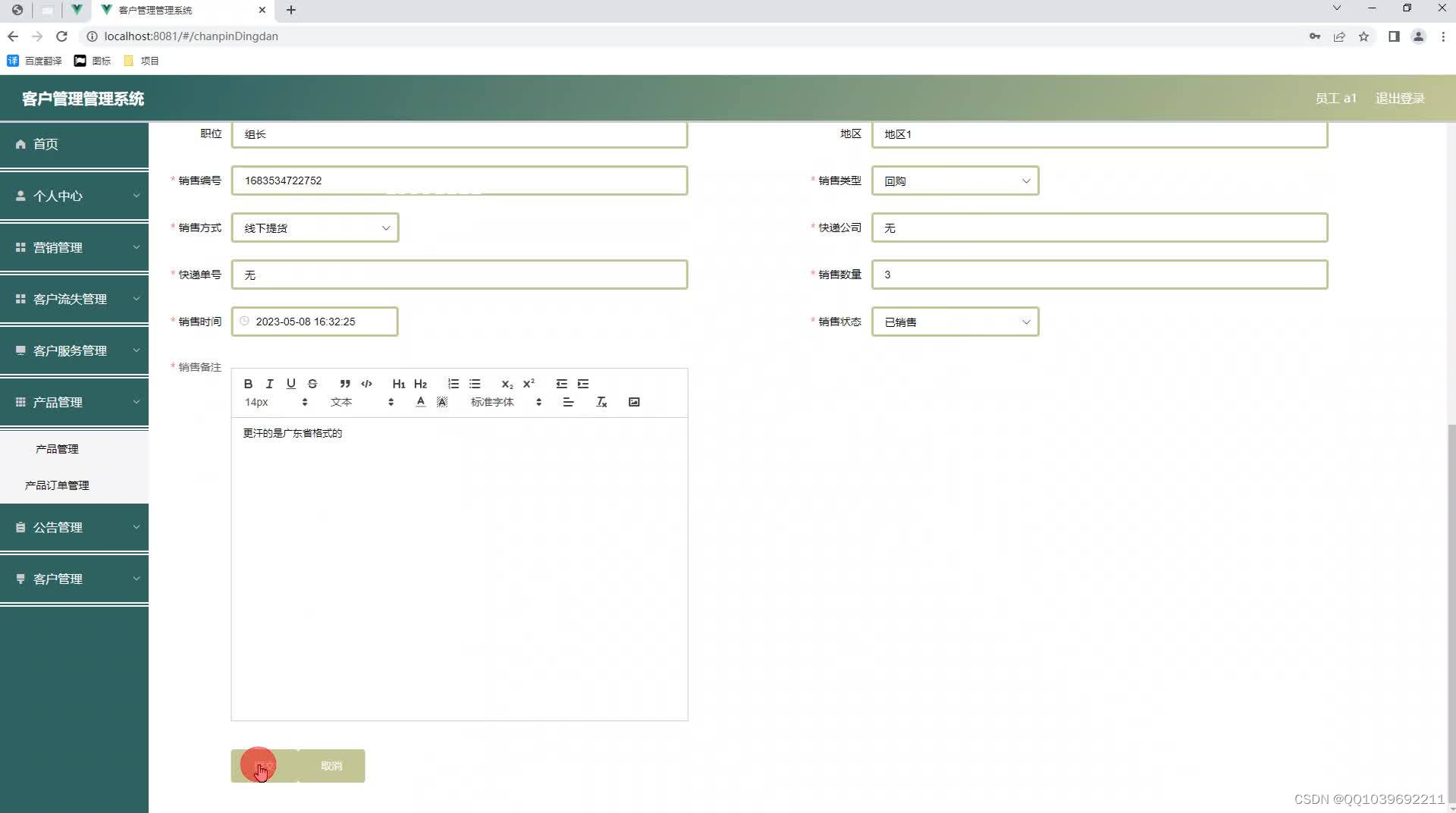1456x813 pixels.
Task: Click the browser back arrow
Action: 13,36
